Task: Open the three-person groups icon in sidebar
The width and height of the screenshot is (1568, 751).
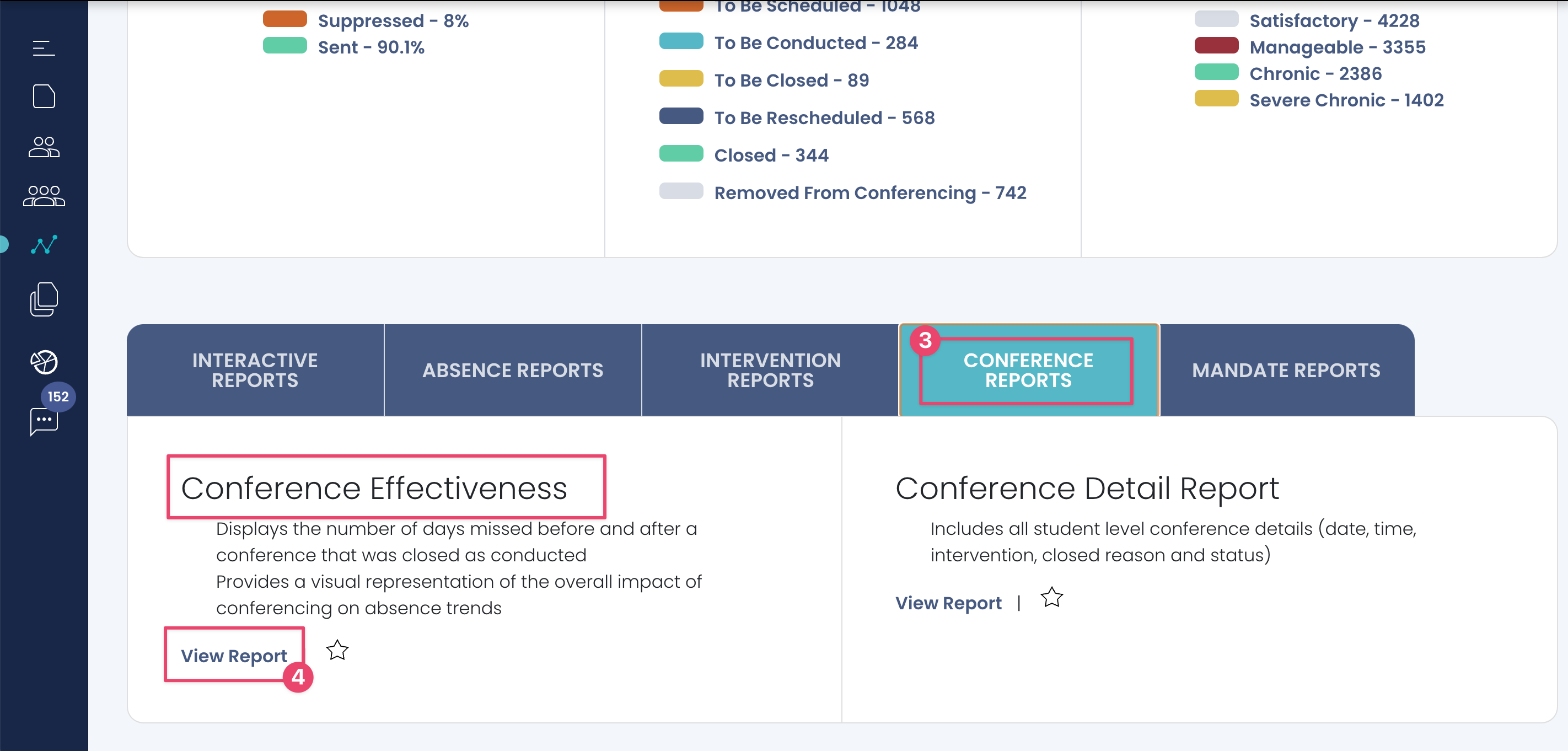Action: [x=44, y=196]
